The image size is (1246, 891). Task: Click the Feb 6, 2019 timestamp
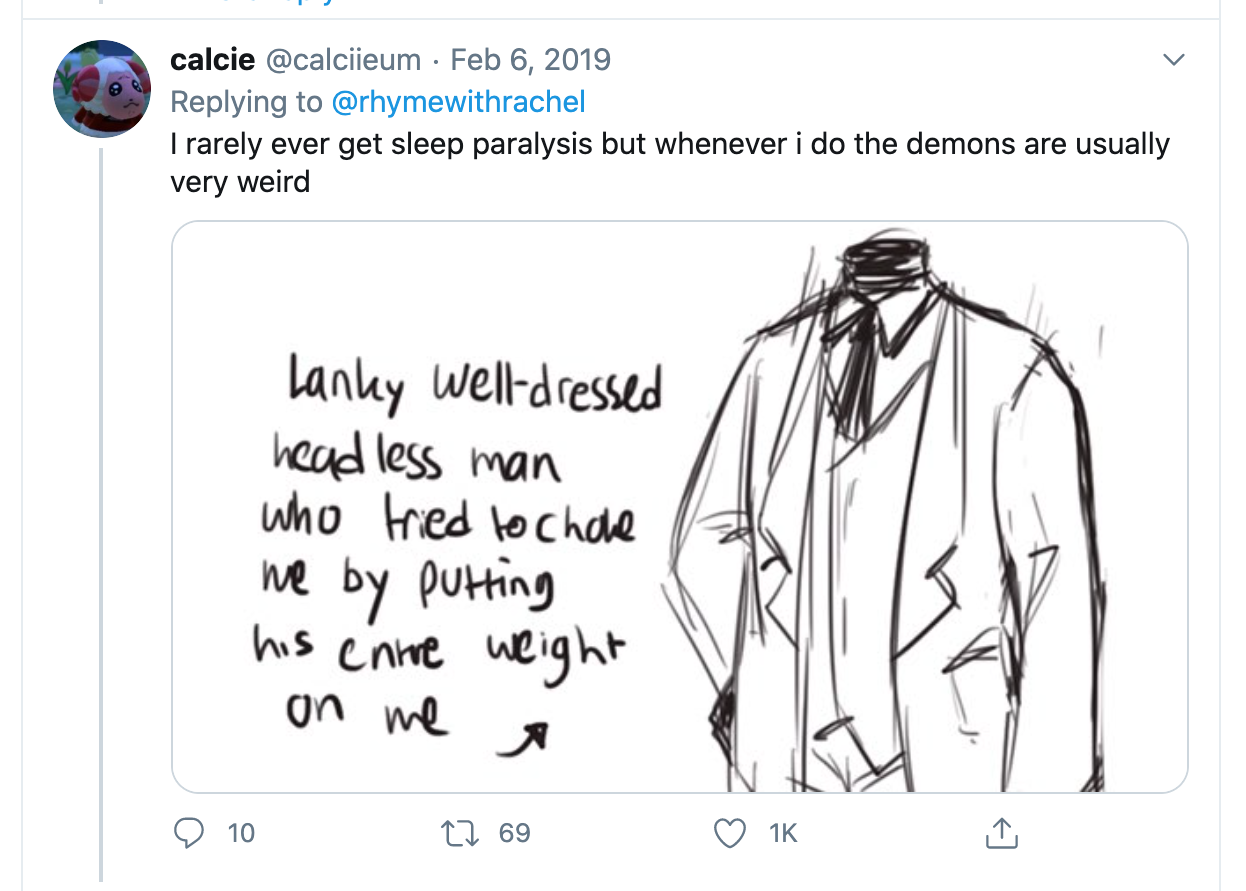pos(530,60)
